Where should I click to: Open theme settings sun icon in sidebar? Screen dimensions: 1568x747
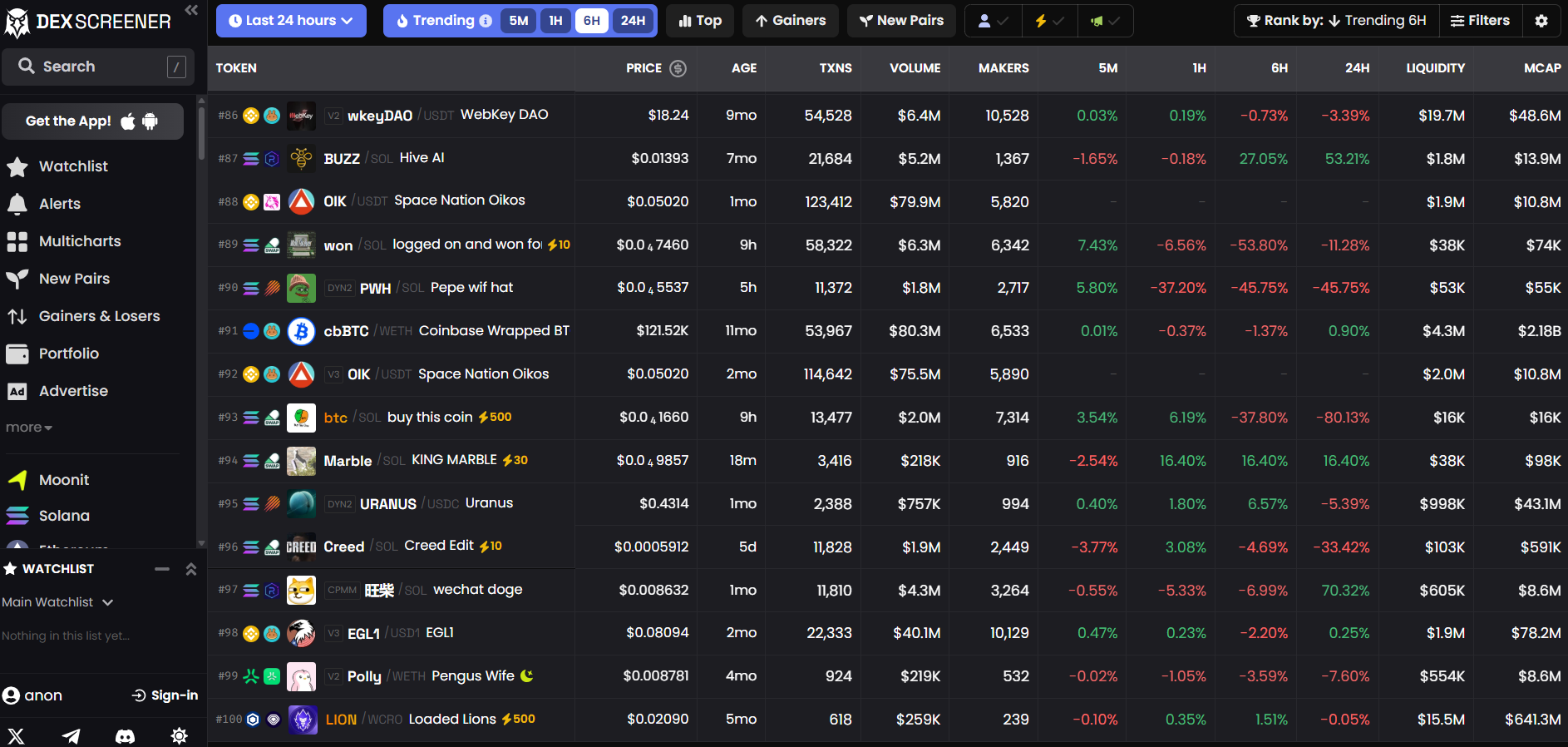coord(179,736)
